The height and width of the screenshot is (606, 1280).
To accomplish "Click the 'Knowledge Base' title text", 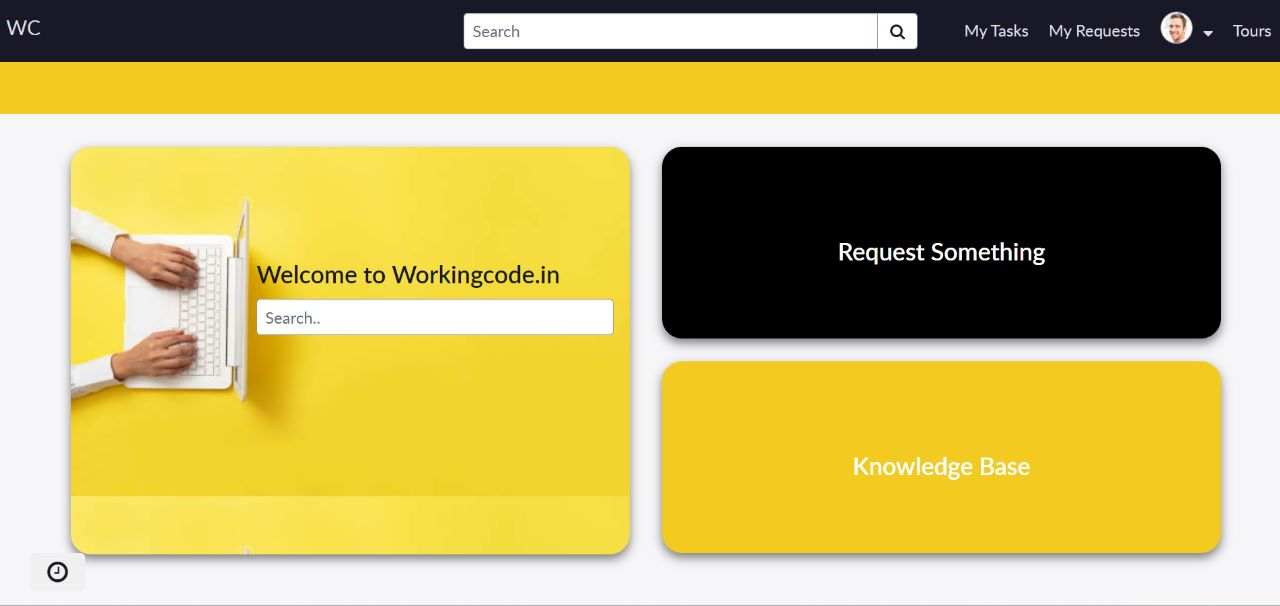I will [x=941, y=466].
